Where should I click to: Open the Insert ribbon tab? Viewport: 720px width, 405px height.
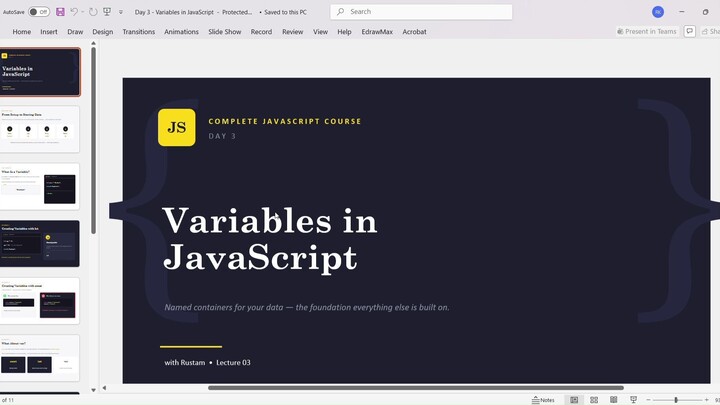click(49, 32)
